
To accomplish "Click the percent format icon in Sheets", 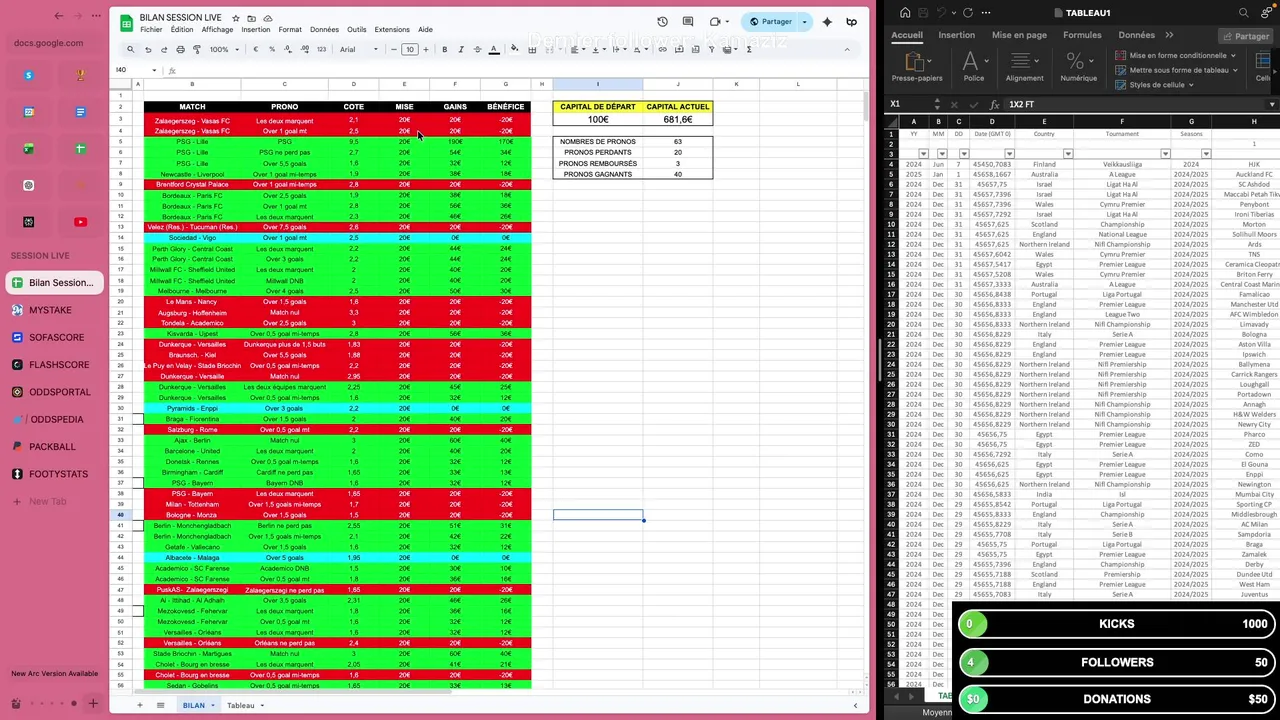I will [x=272, y=49].
